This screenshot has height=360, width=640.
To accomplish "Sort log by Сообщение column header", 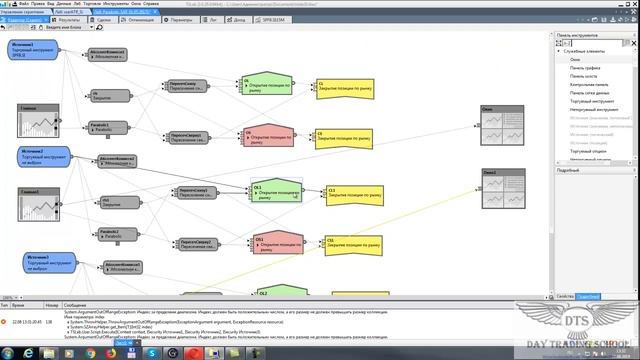I will coord(75,305).
